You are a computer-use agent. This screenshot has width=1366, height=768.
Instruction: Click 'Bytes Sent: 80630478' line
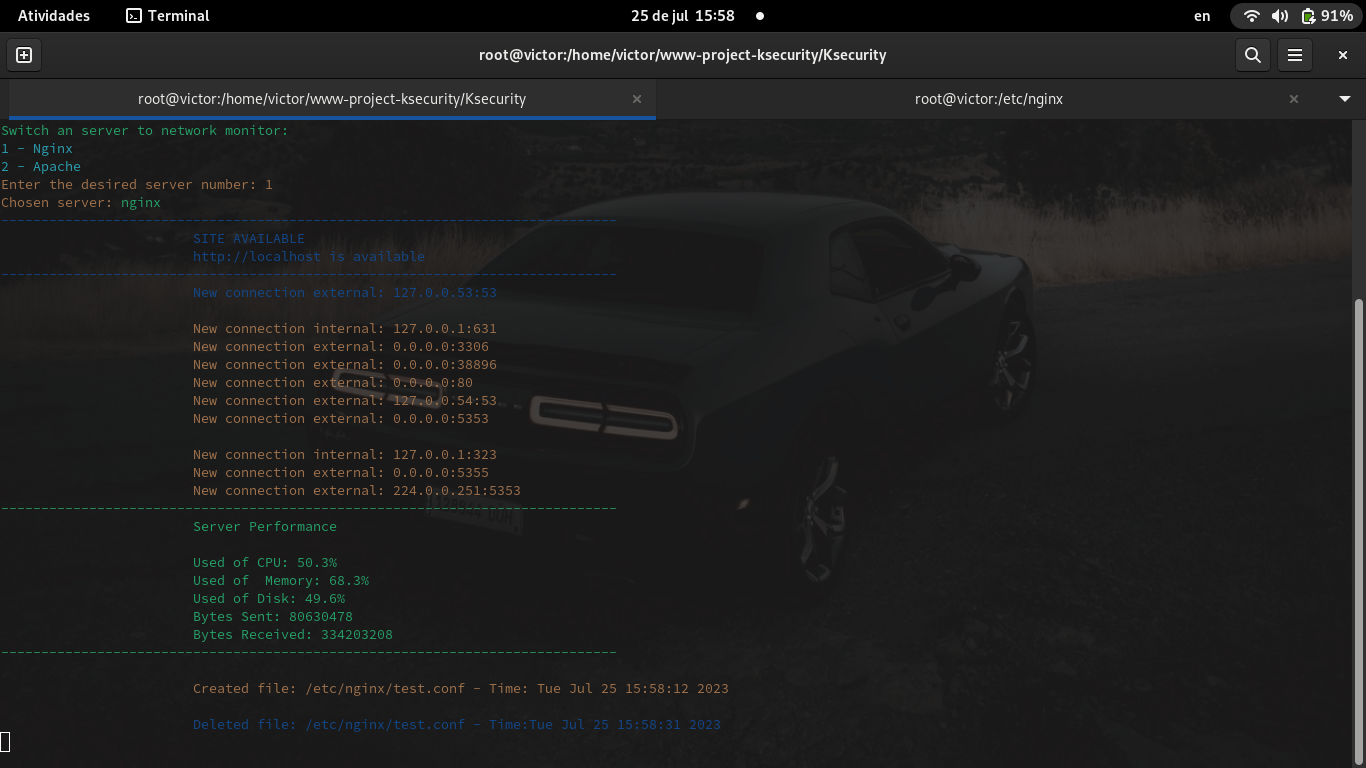point(273,617)
